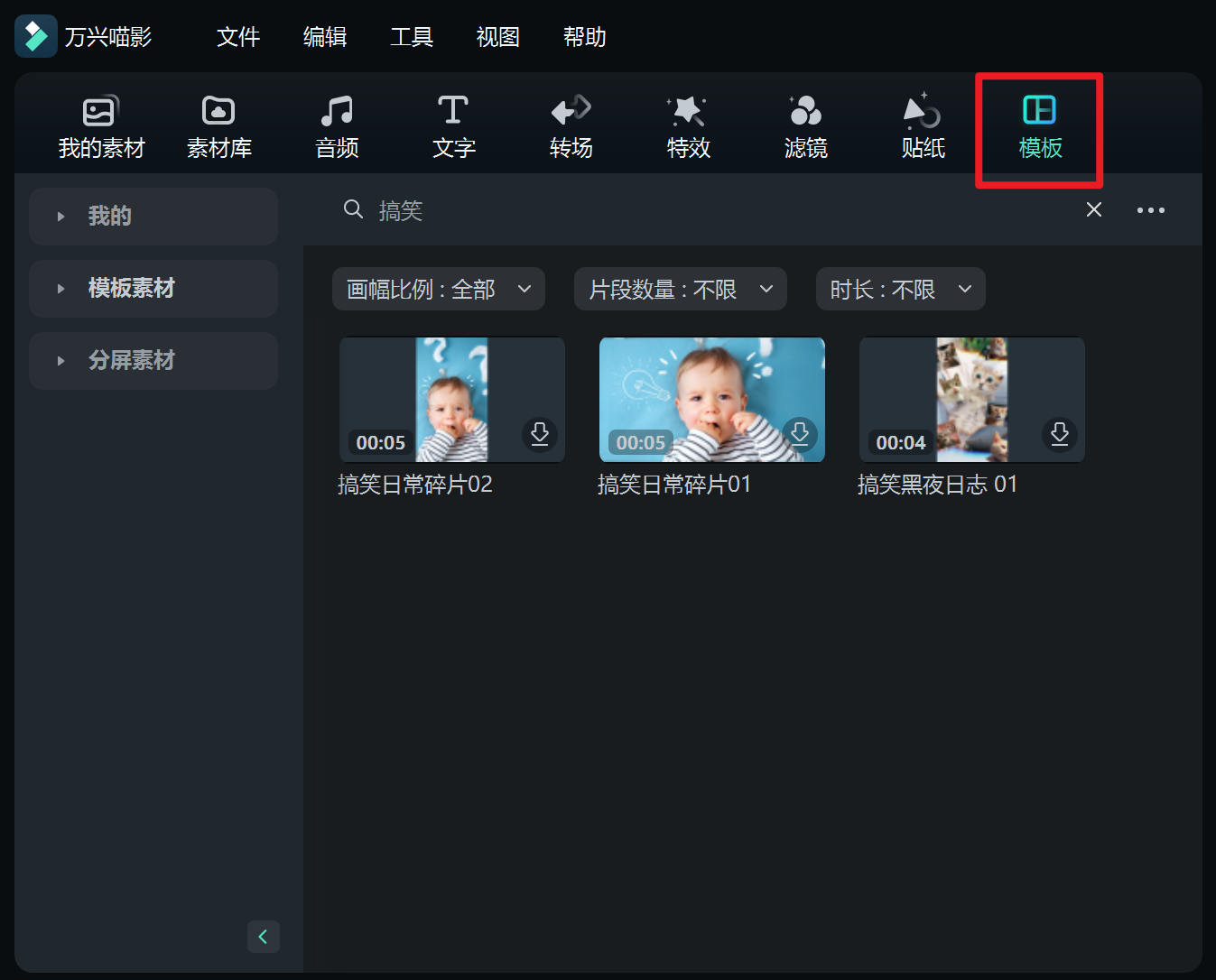Open the 时长 duration dropdown
The image size is (1216, 980).
tap(900, 289)
